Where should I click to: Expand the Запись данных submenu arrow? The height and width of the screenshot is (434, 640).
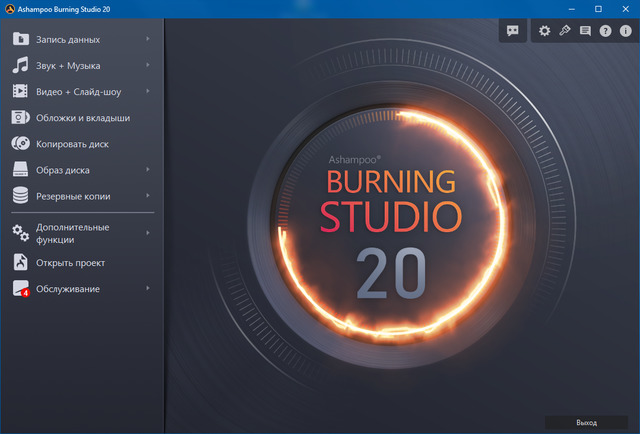click(x=147, y=40)
